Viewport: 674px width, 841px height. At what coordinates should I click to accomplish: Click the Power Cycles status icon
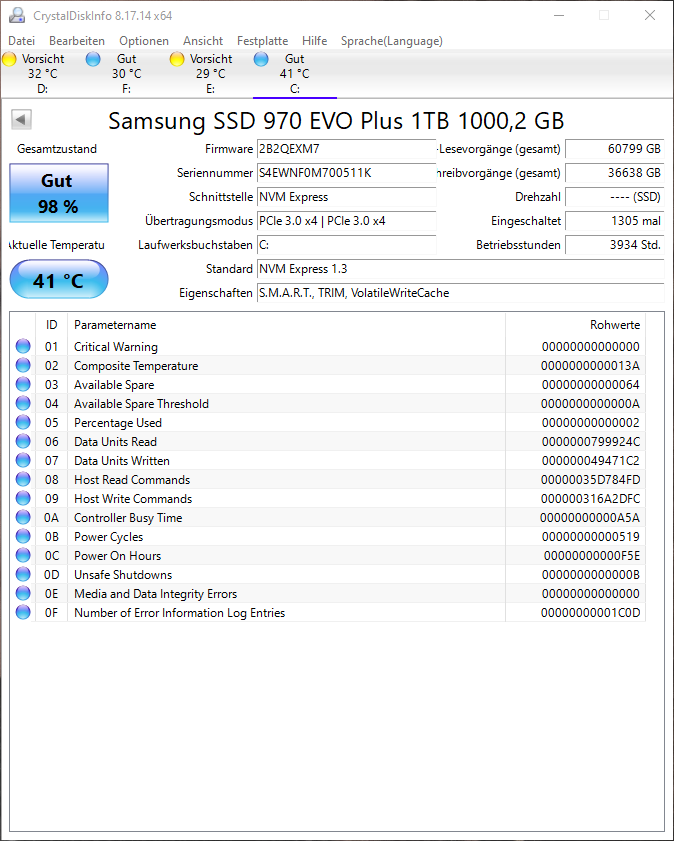click(x=23, y=536)
